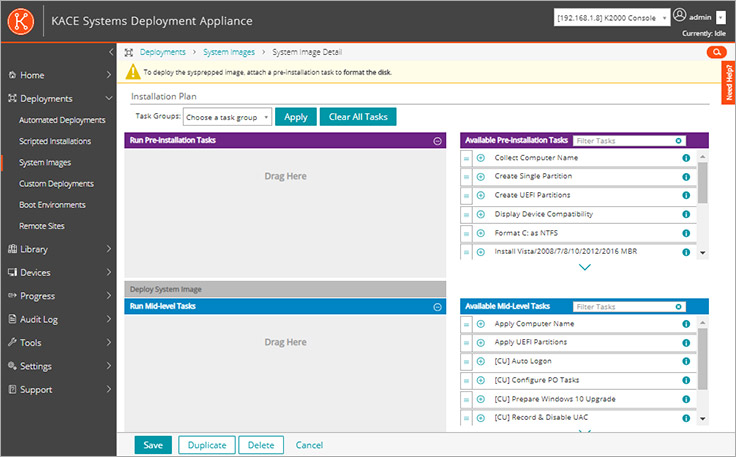Go to Deployments breadcrumb link

coord(162,52)
